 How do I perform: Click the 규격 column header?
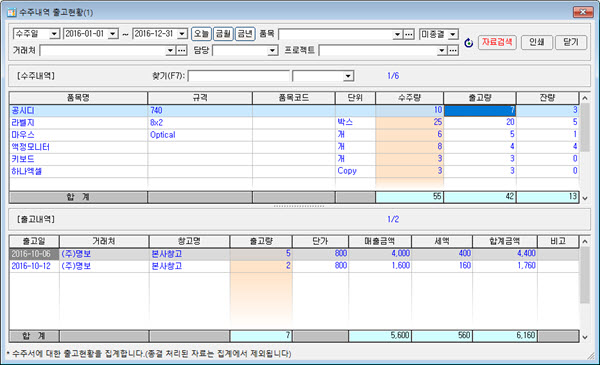click(200, 98)
